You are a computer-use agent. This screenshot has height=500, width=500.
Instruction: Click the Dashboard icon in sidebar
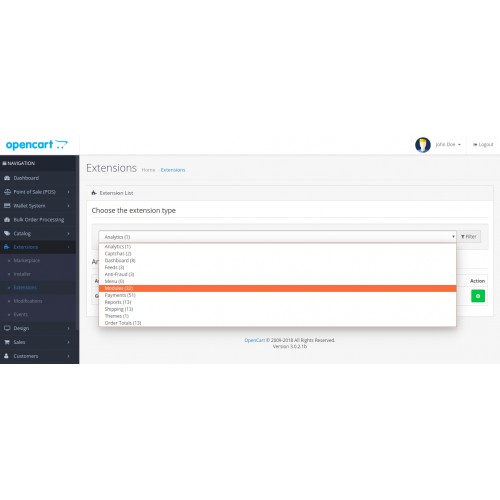(7, 178)
